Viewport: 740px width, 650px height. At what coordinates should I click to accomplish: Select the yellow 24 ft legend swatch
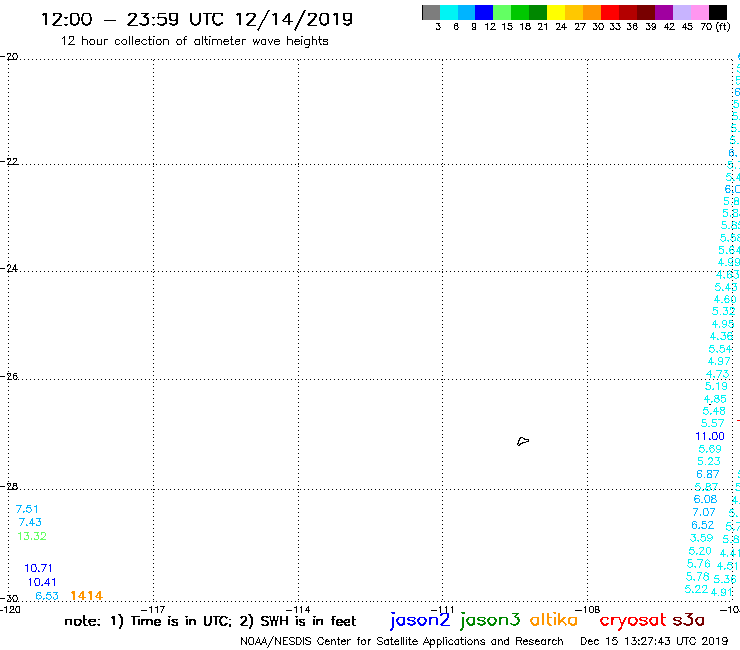coord(556,12)
